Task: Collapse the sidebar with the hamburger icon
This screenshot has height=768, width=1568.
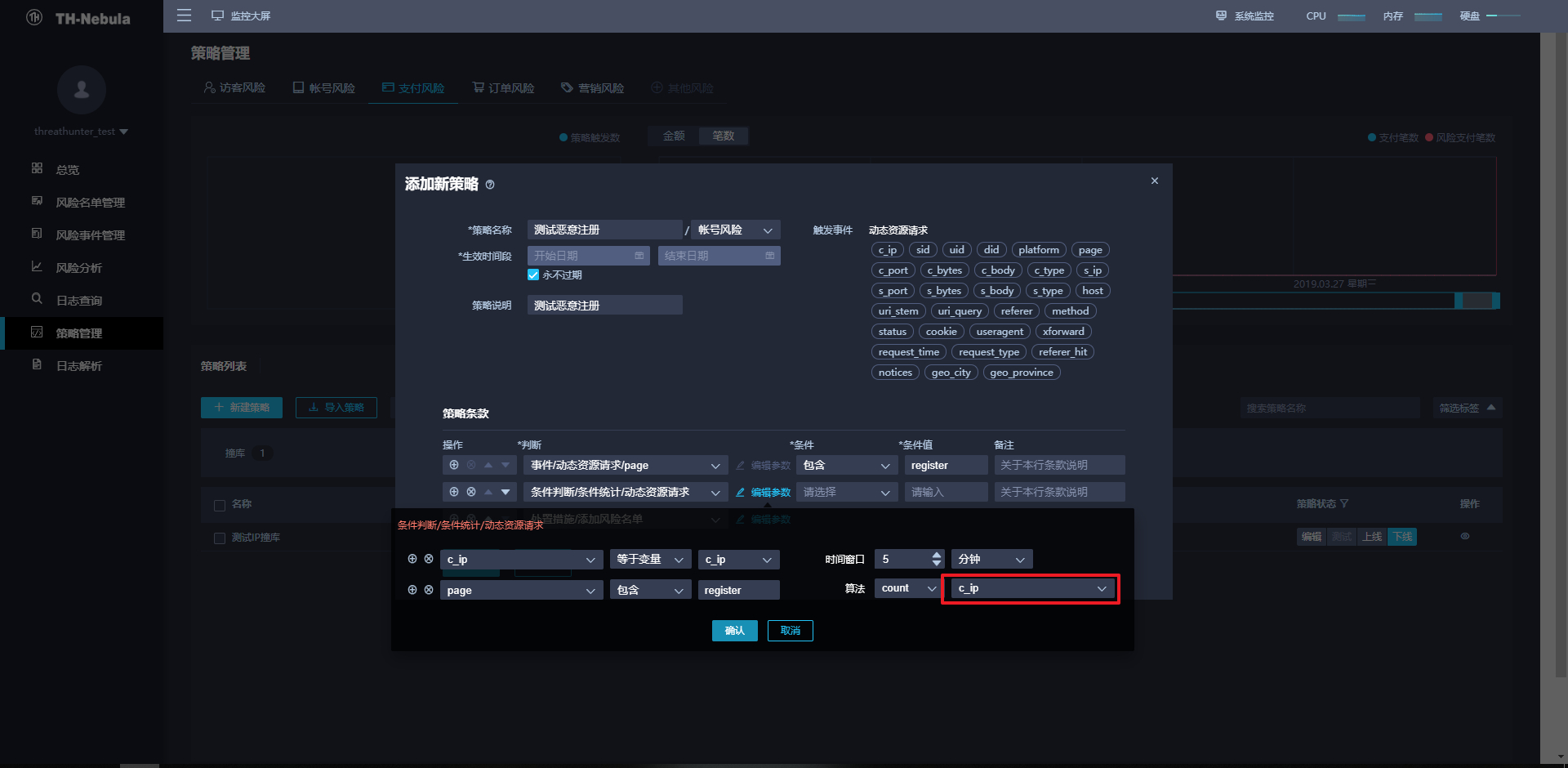Action: click(x=185, y=16)
